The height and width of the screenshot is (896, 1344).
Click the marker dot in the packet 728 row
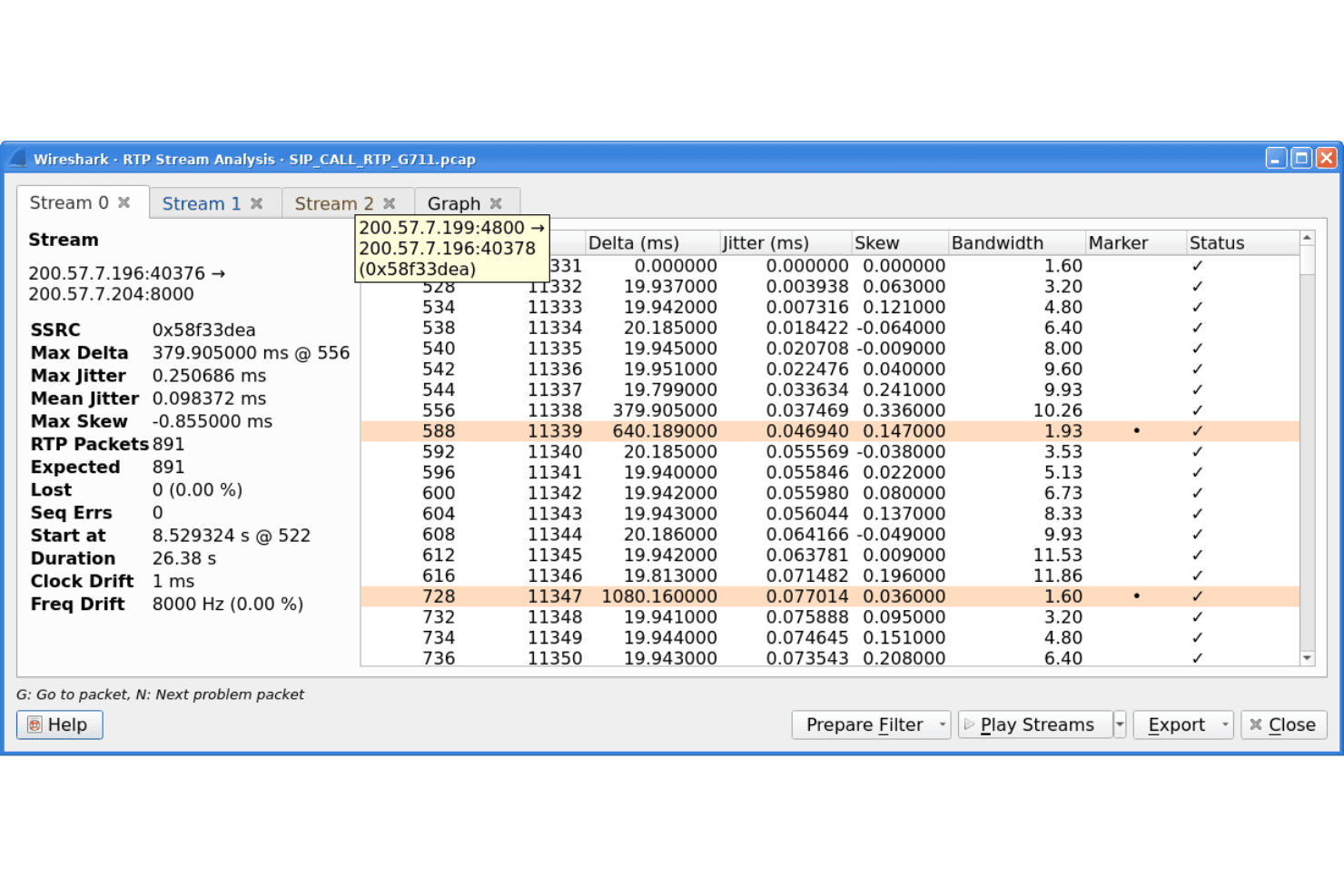1136,596
